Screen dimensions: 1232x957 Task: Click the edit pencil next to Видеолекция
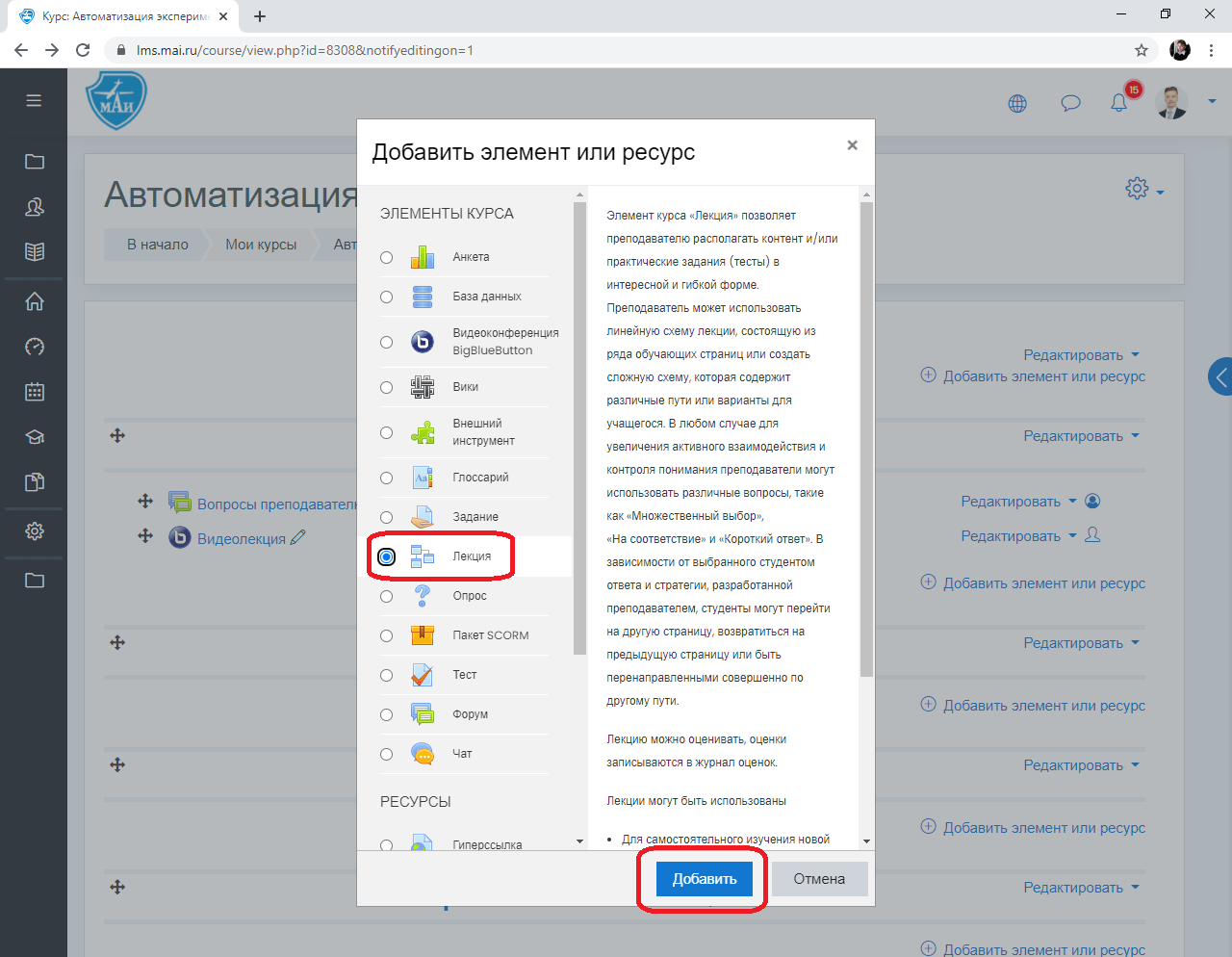pos(298,537)
